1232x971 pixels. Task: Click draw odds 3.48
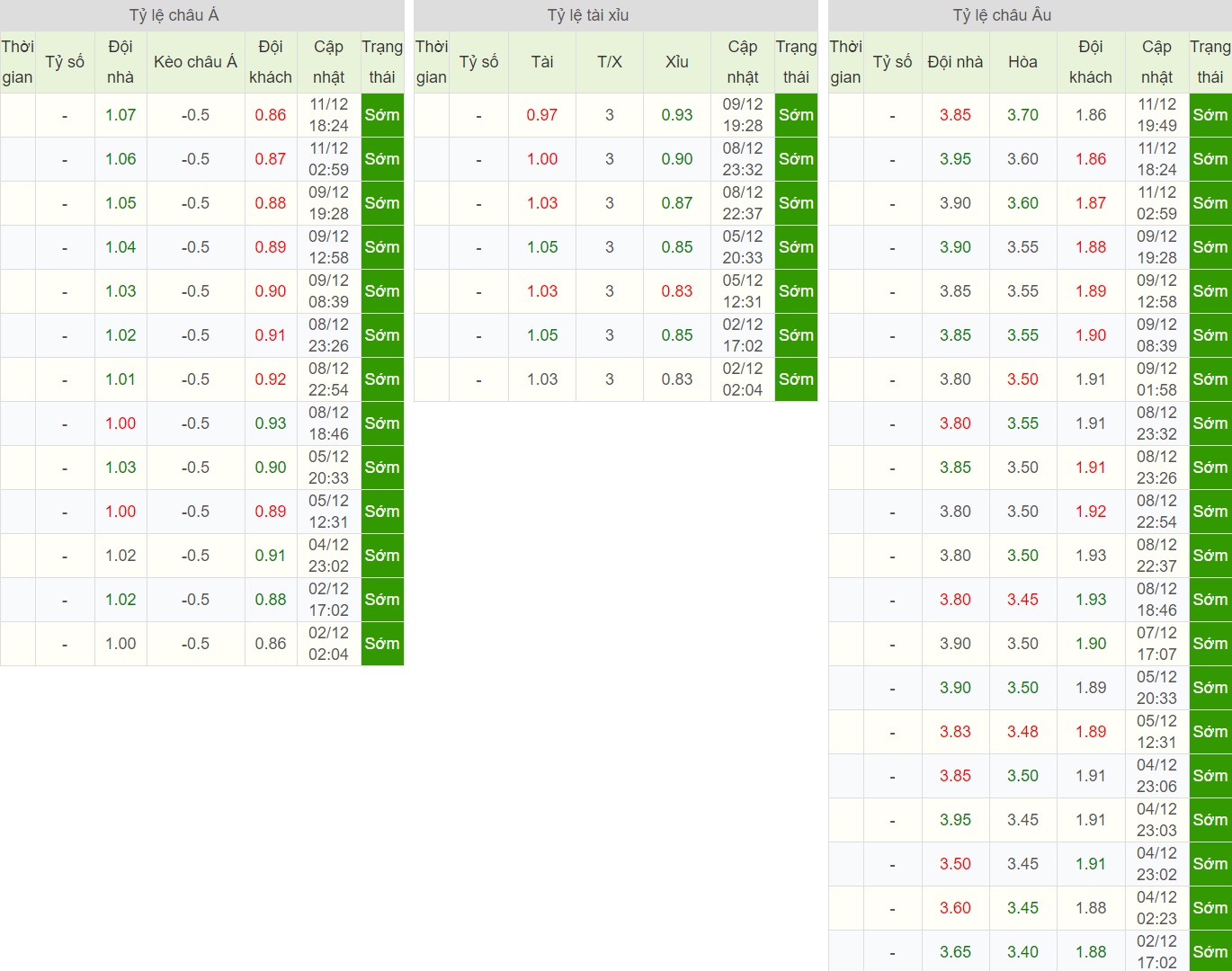[x=1022, y=732]
